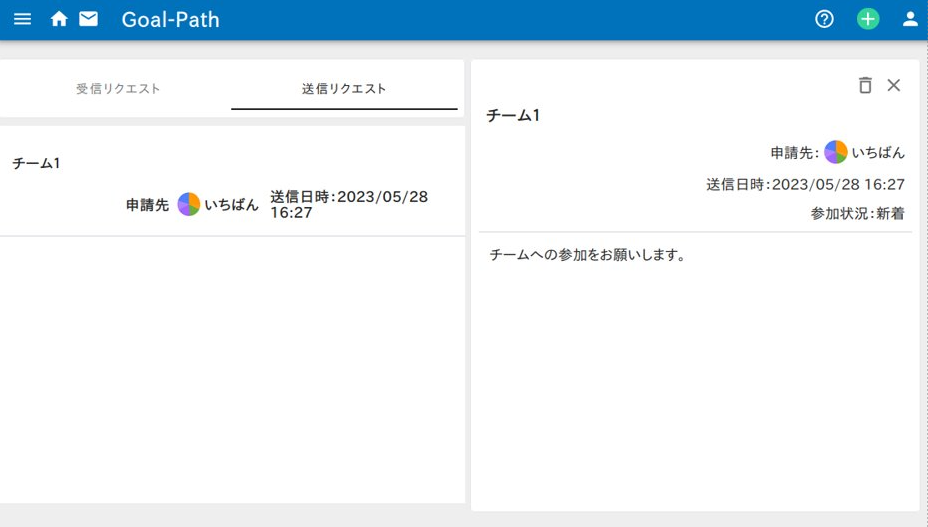Click the いちばん name in the request list

(231, 205)
